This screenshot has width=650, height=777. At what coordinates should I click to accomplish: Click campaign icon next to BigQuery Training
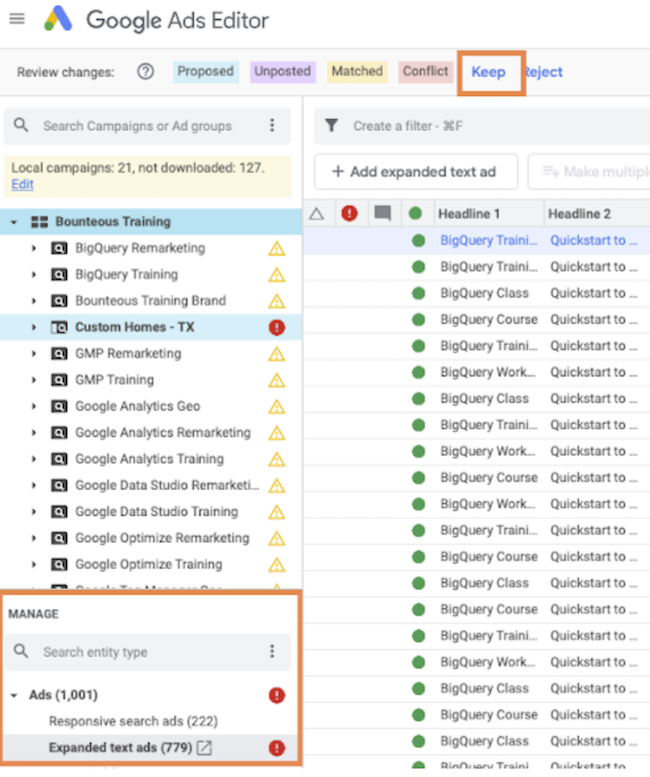pyautogui.click(x=59, y=275)
